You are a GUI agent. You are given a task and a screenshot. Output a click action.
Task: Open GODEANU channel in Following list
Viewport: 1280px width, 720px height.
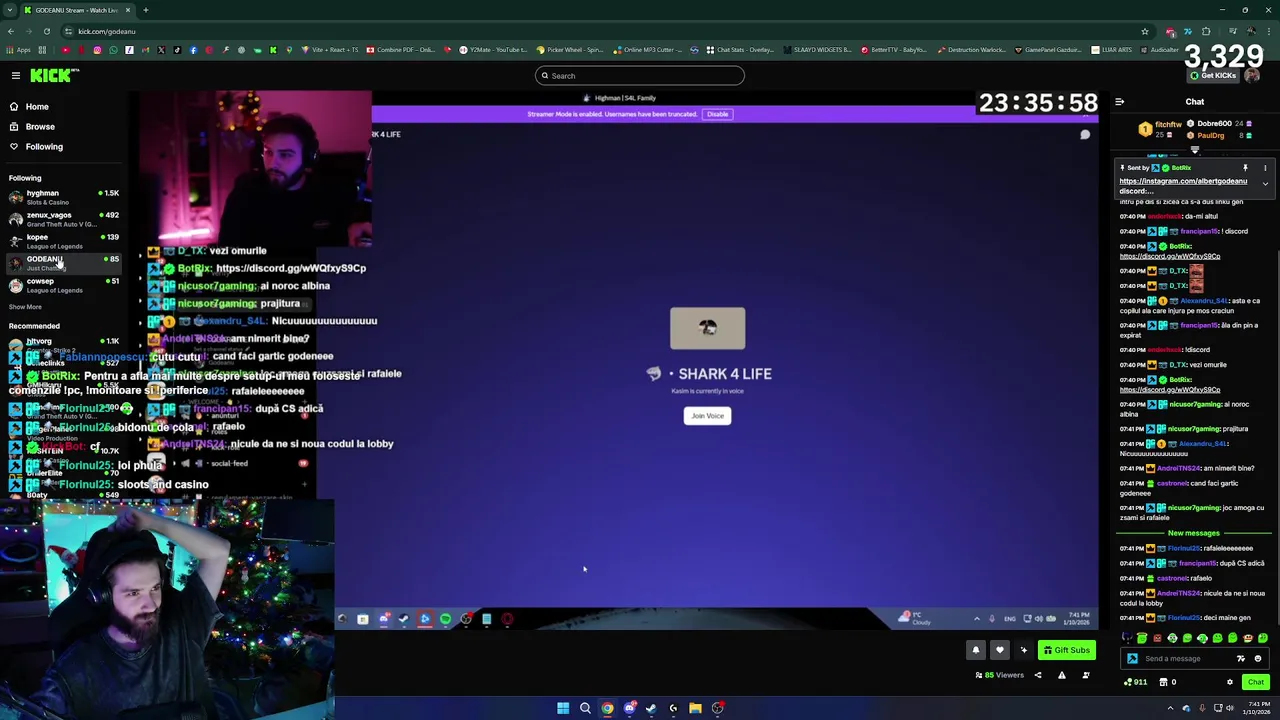click(62, 263)
